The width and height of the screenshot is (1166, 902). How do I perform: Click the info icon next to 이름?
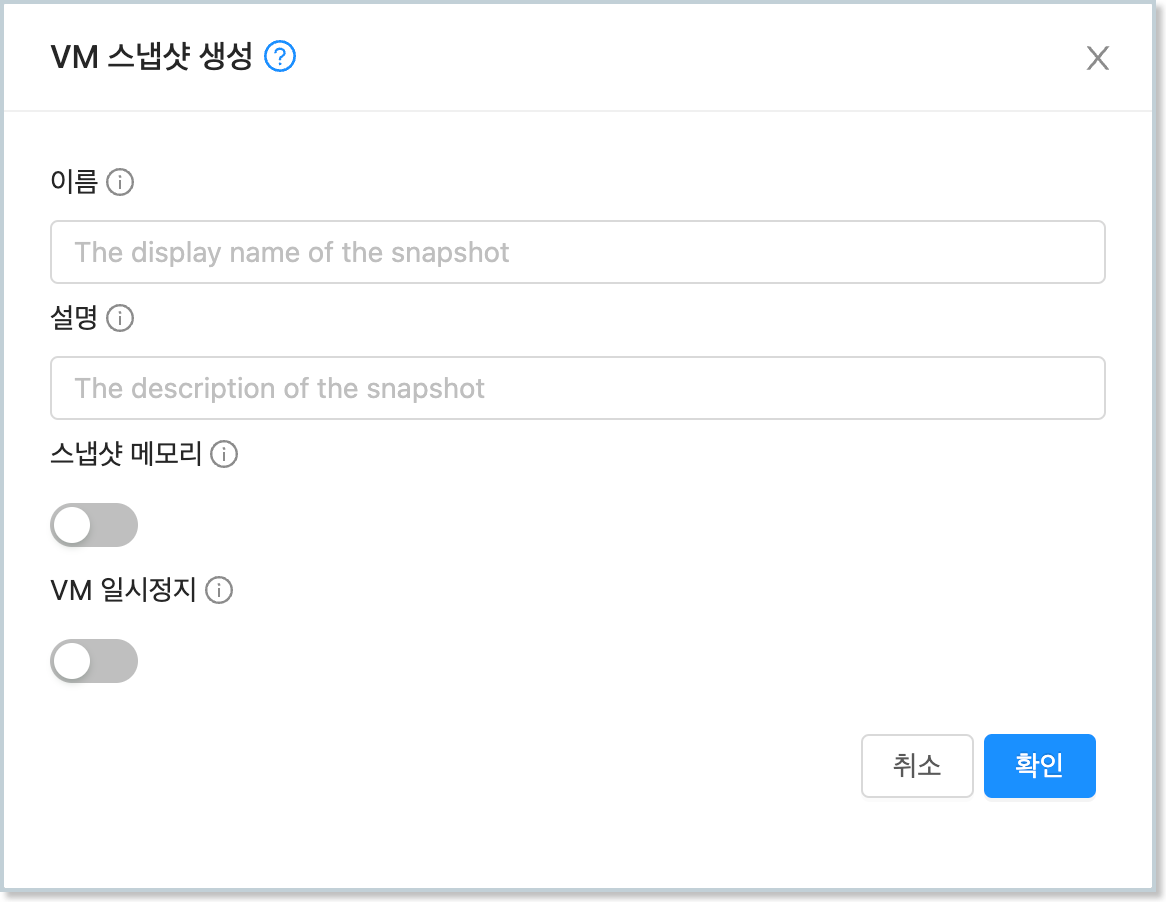coord(120,181)
